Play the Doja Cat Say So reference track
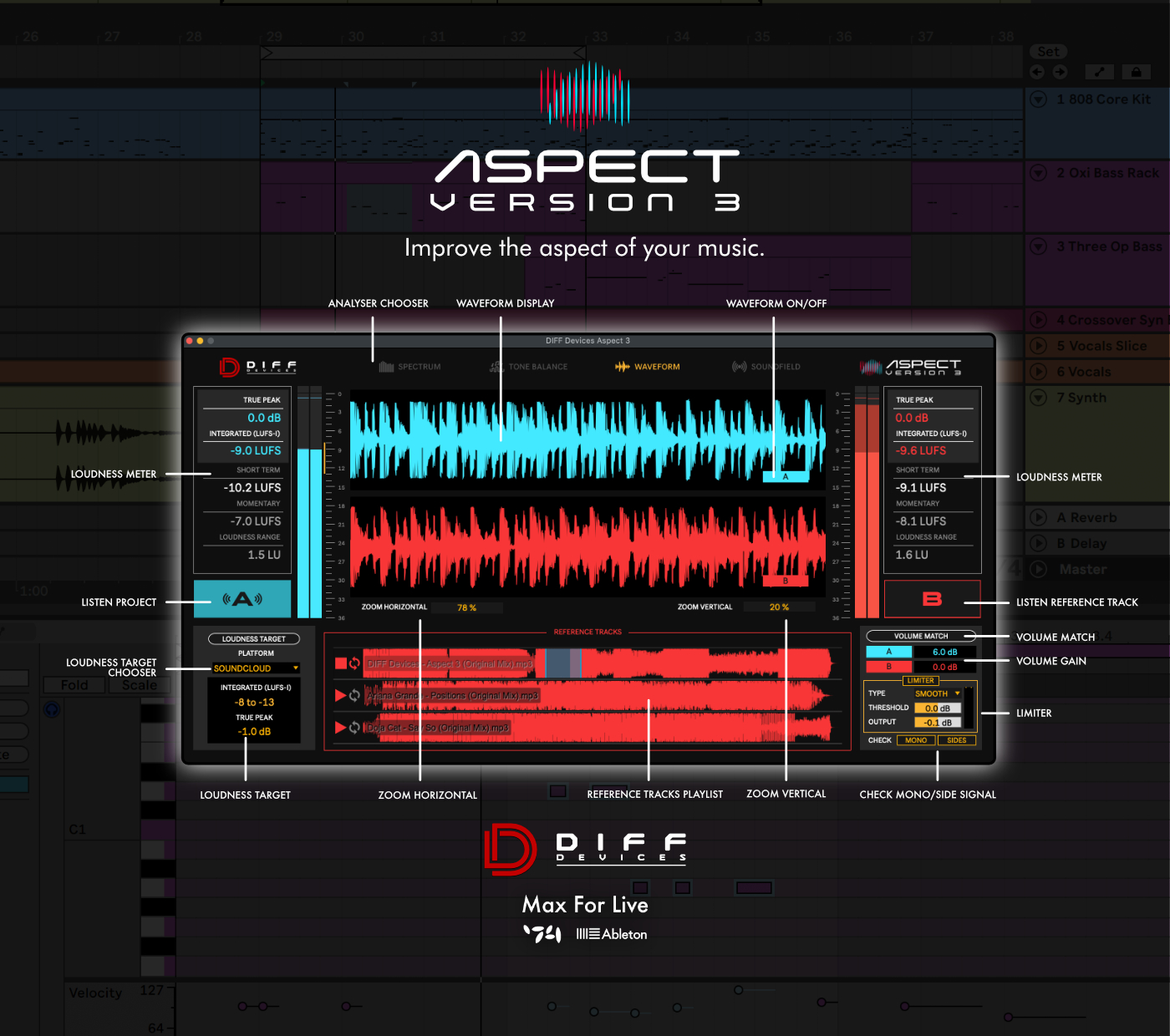Screen dimensions: 1170x1036 coord(340,728)
